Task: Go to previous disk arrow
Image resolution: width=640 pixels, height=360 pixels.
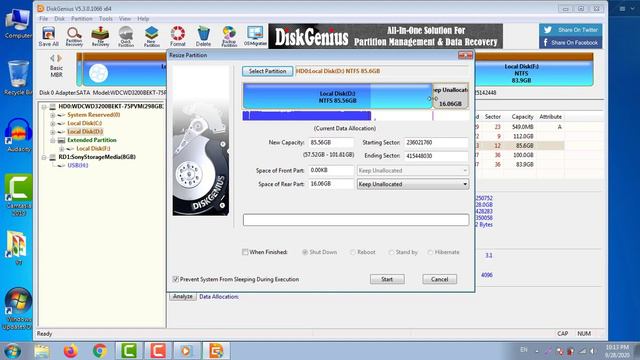Action: tap(52, 58)
